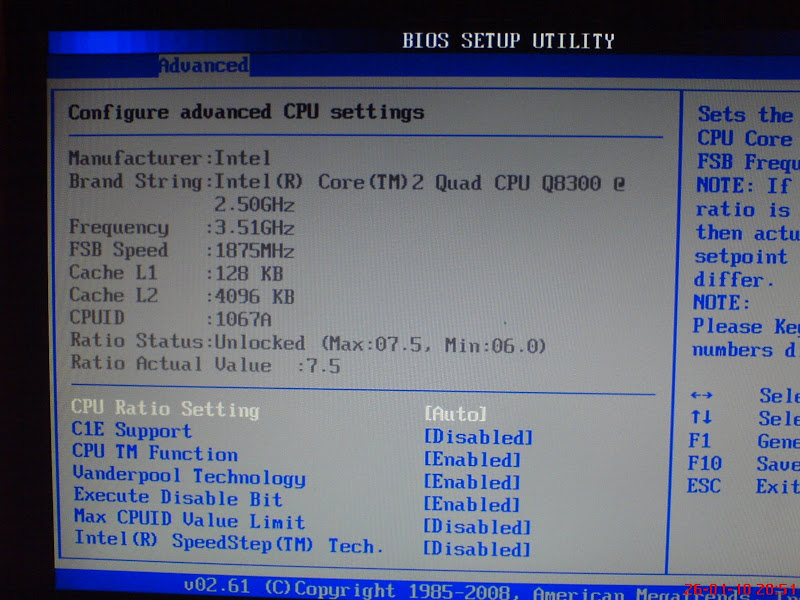Click the CPUID 1067A line

[x=170, y=318]
